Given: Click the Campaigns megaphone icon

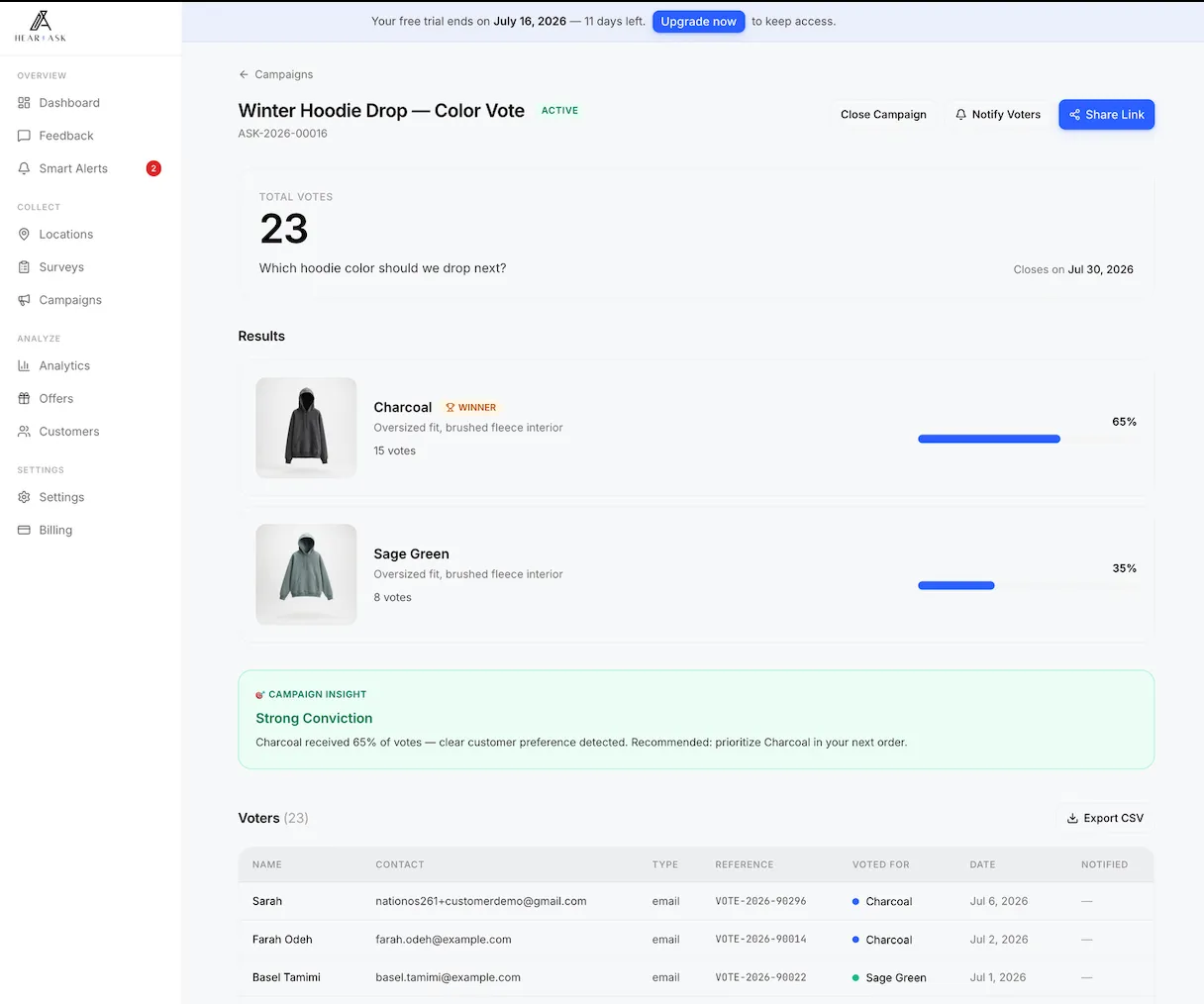Looking at the screenshot, I should pyautogui.click(x=24, y=300).
